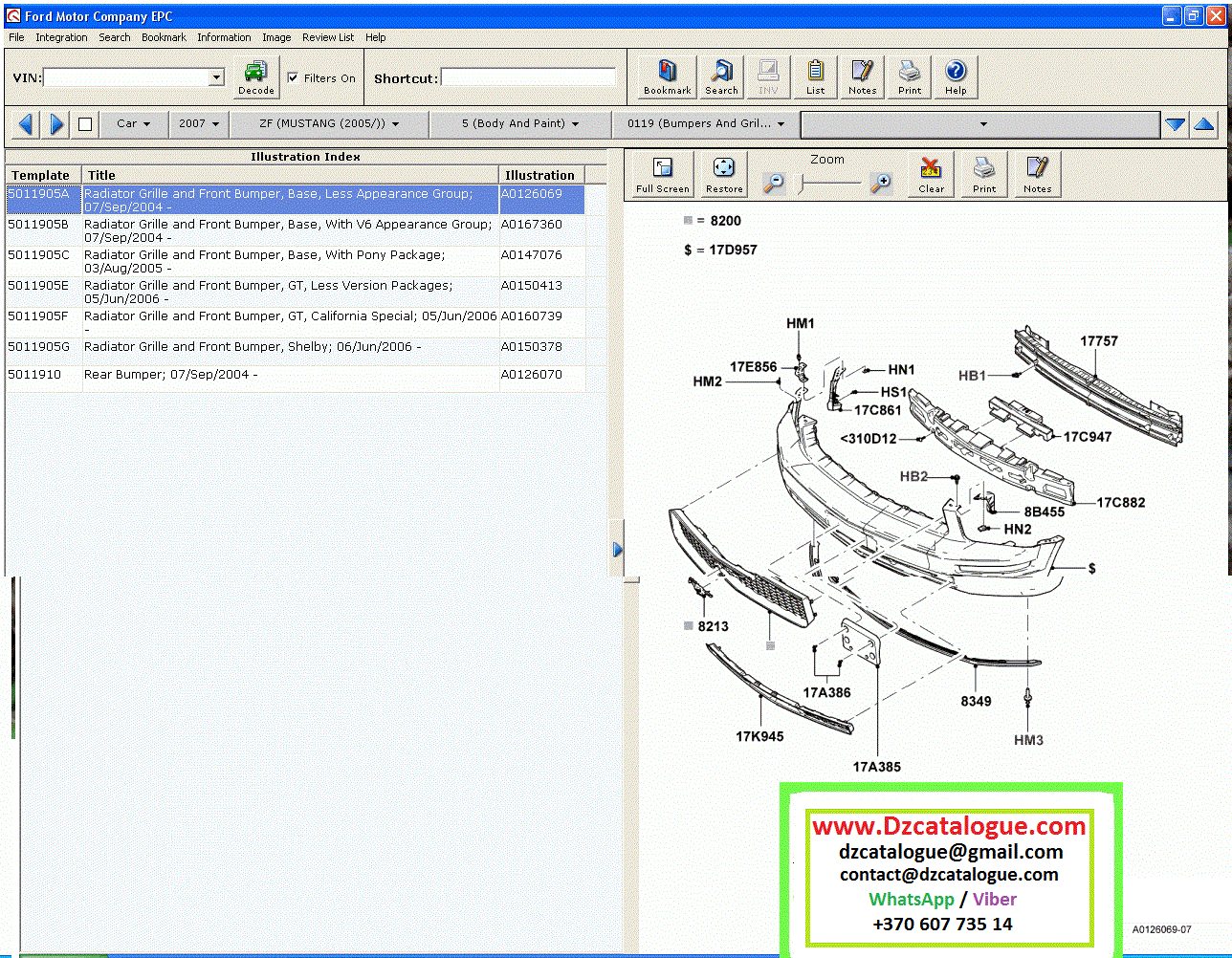Viewport: 1232px width, 958px height.
Task: Go back with the left blue arrow
Action: coord(26,123)
